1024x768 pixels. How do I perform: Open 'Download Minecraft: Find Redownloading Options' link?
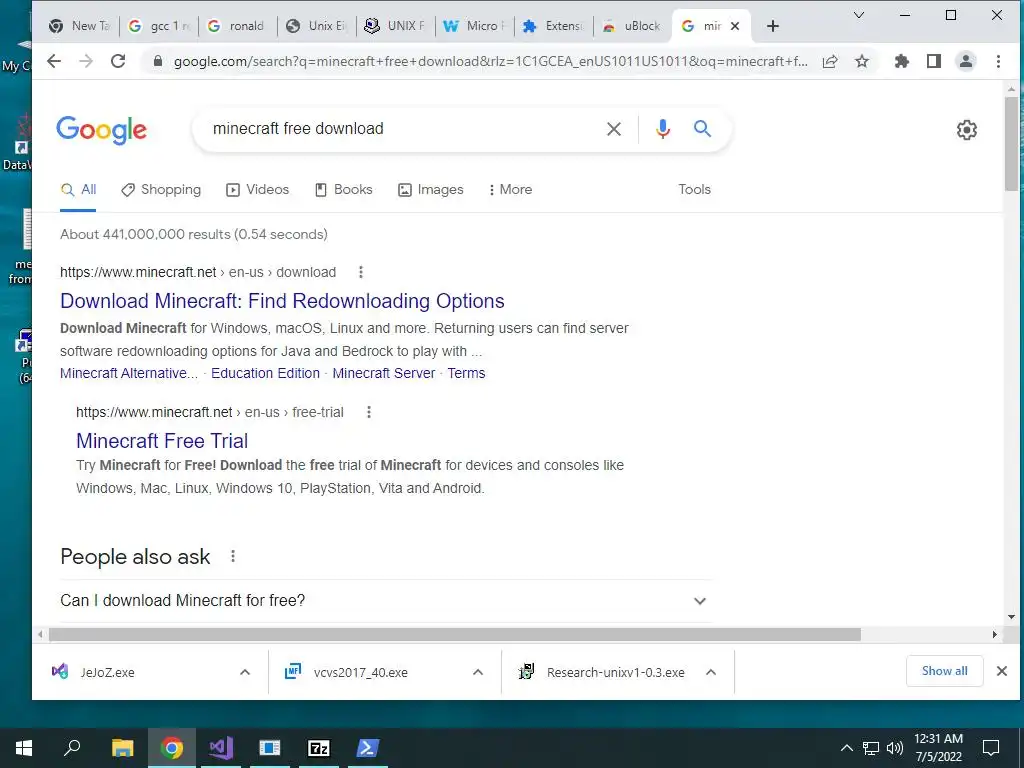click(x=282, y=301)
